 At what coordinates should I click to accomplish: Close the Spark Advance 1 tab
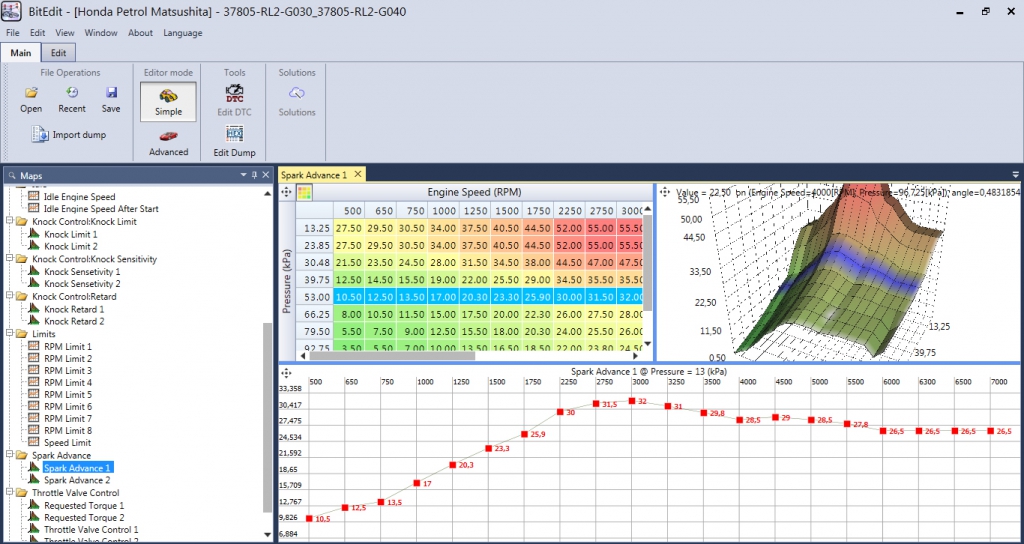357,174
